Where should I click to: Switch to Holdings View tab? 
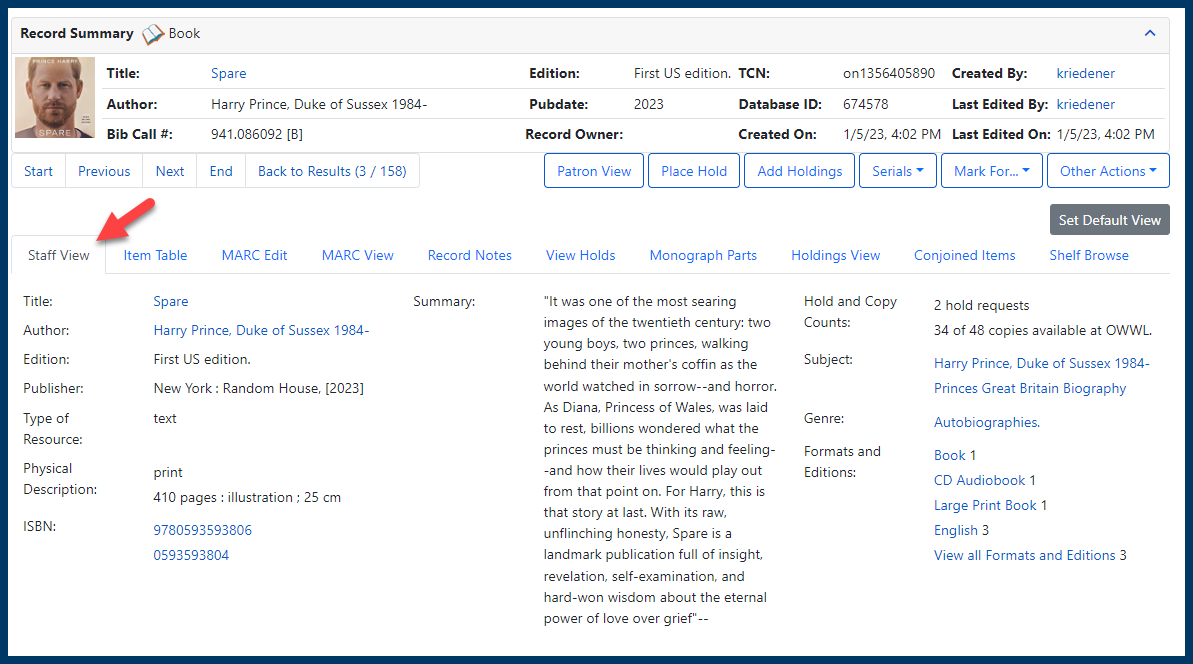[x=835, y=256]
